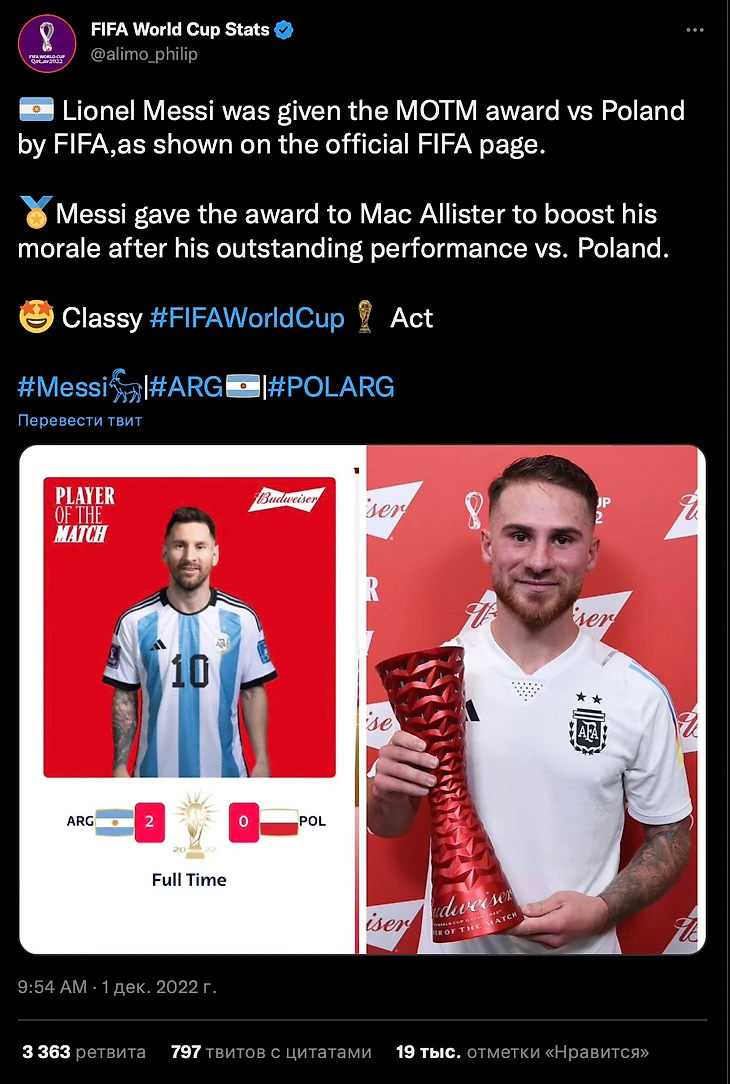The height and width of the screenshot is (1084, 730).
Task: Open the @alimo_philip handle
Action: [x=144, y=54]
